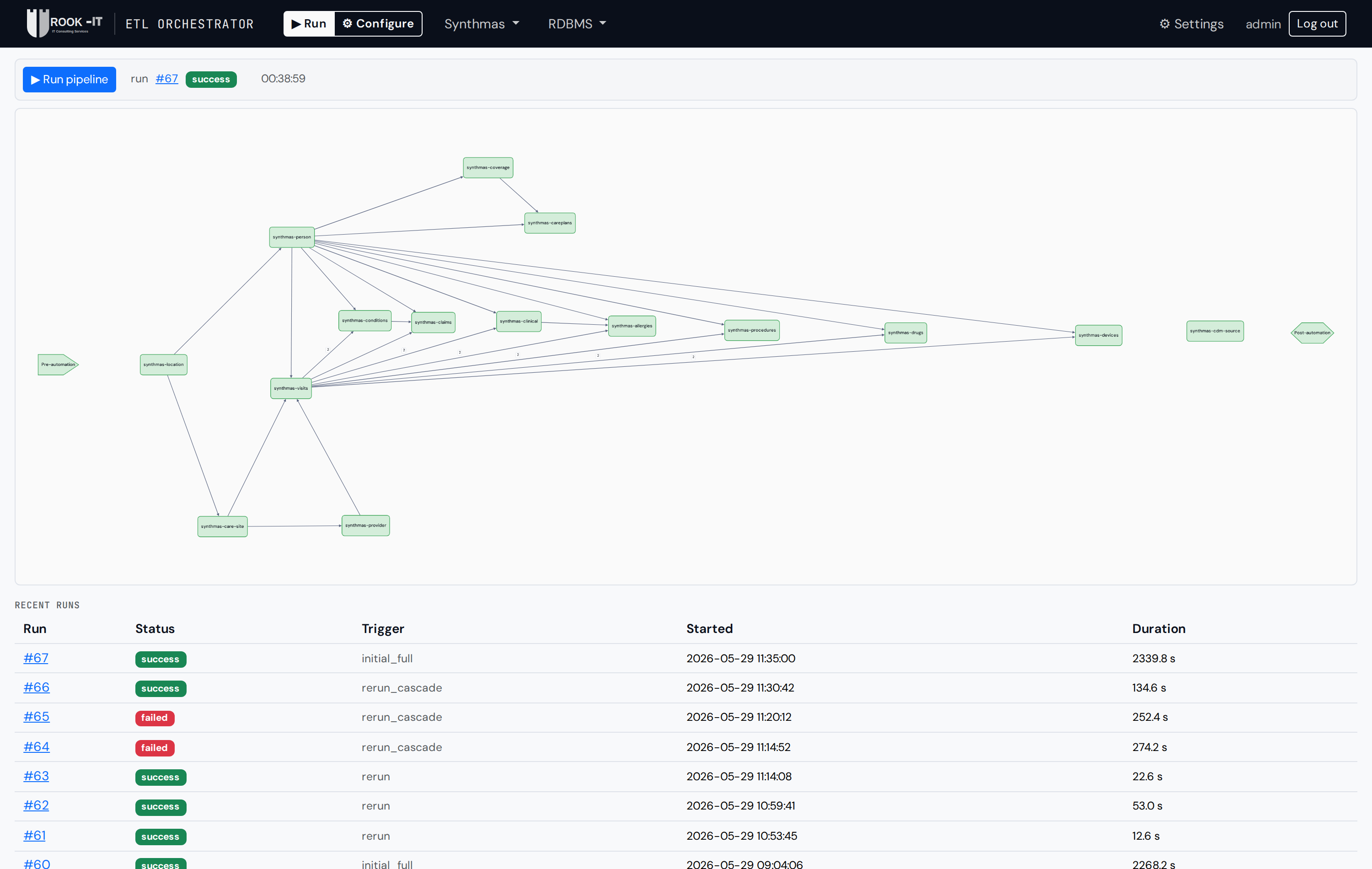Open failed run #65 in table

point(37,716)
